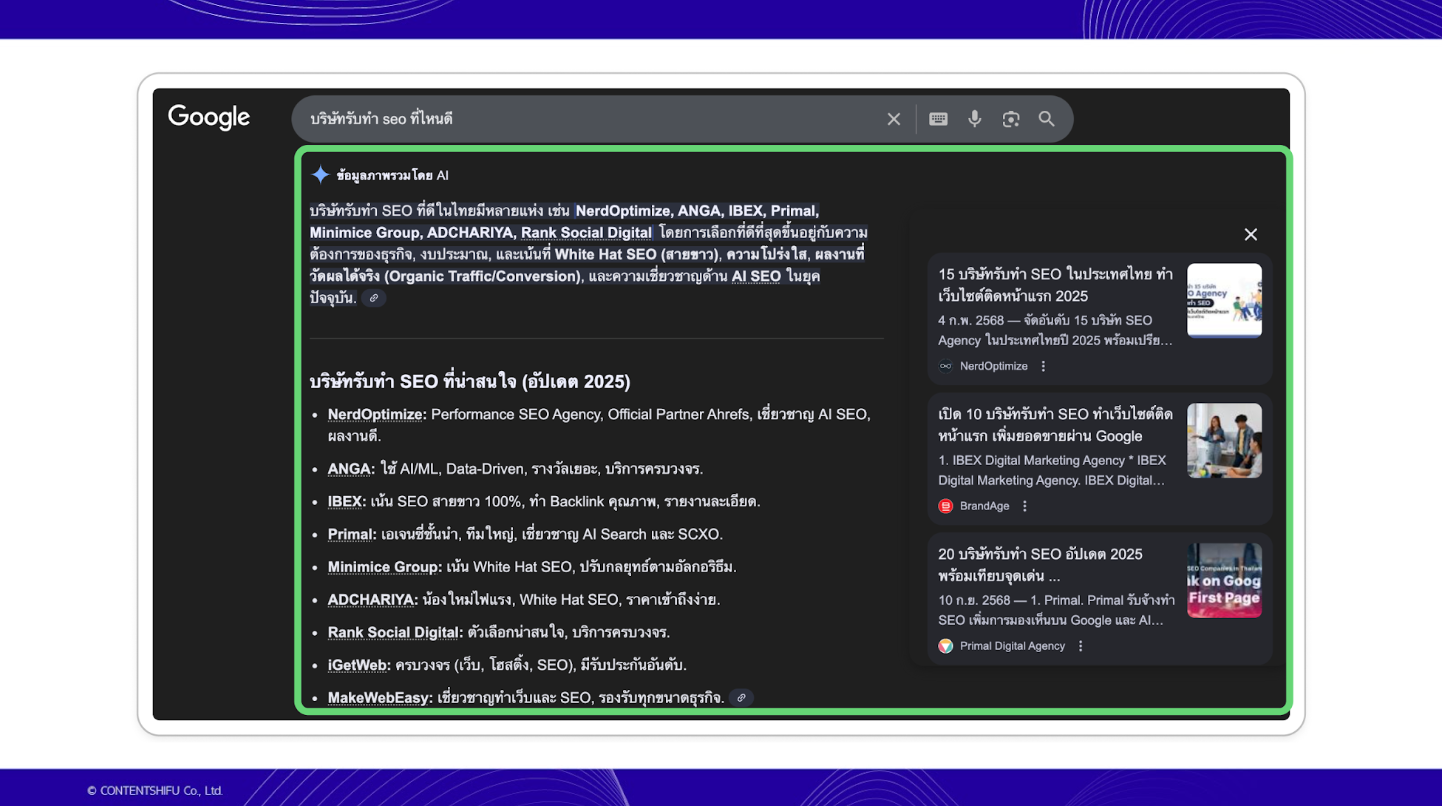Close the sources side panel
Viewport: 1442px width, 806px height.
(1251, 234)
